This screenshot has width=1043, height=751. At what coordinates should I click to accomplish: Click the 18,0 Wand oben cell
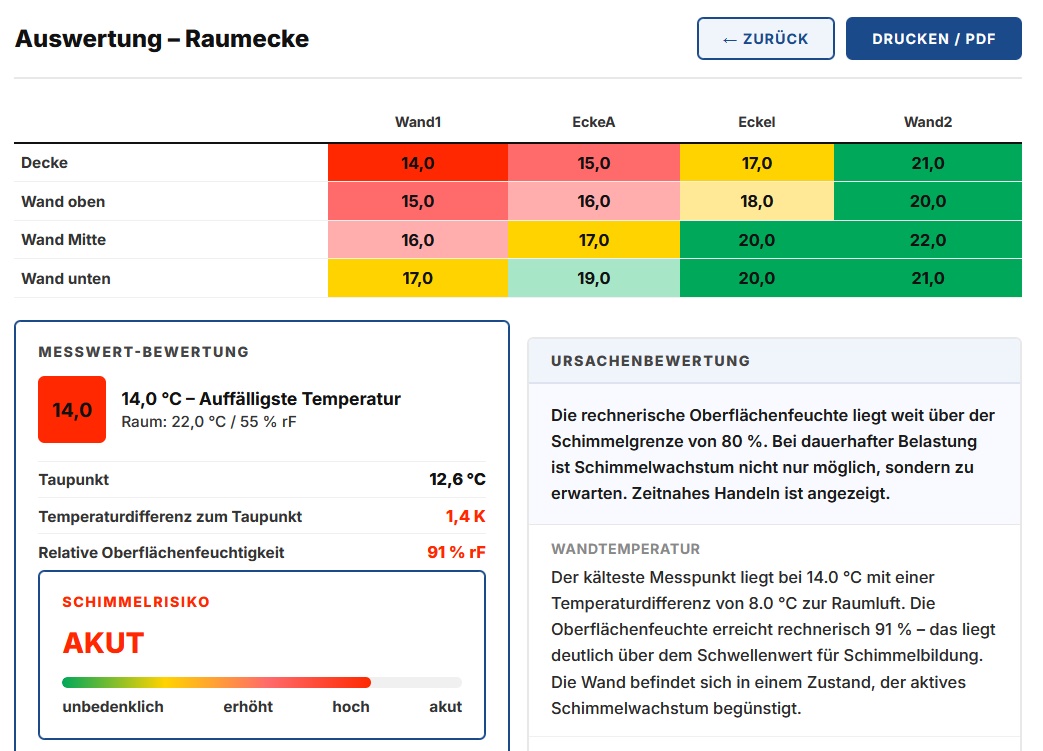tap(756, 202)
